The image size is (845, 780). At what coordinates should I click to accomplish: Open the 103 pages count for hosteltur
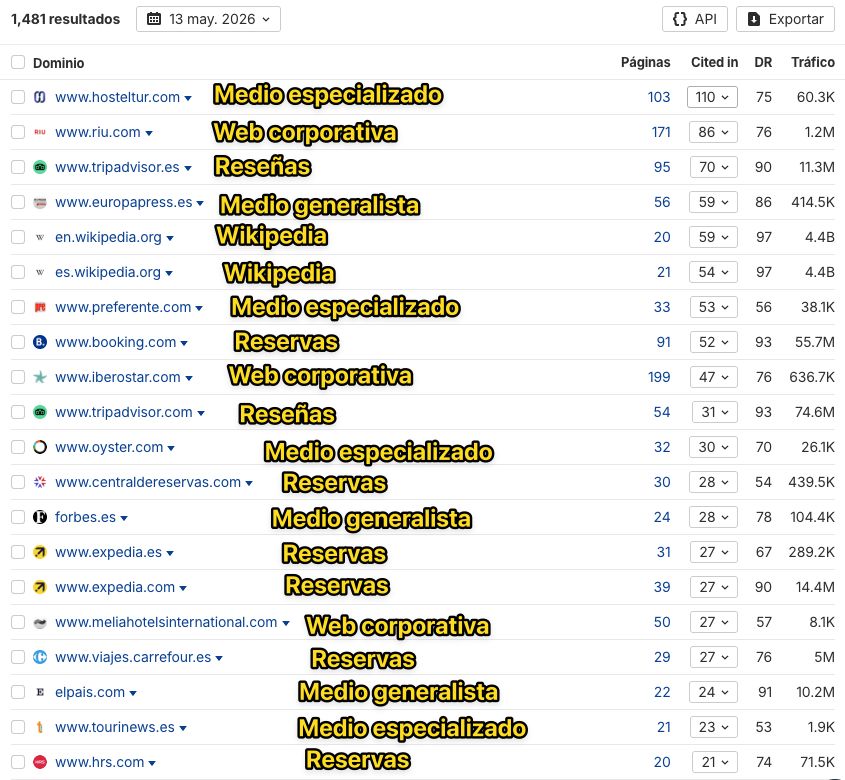659,97
